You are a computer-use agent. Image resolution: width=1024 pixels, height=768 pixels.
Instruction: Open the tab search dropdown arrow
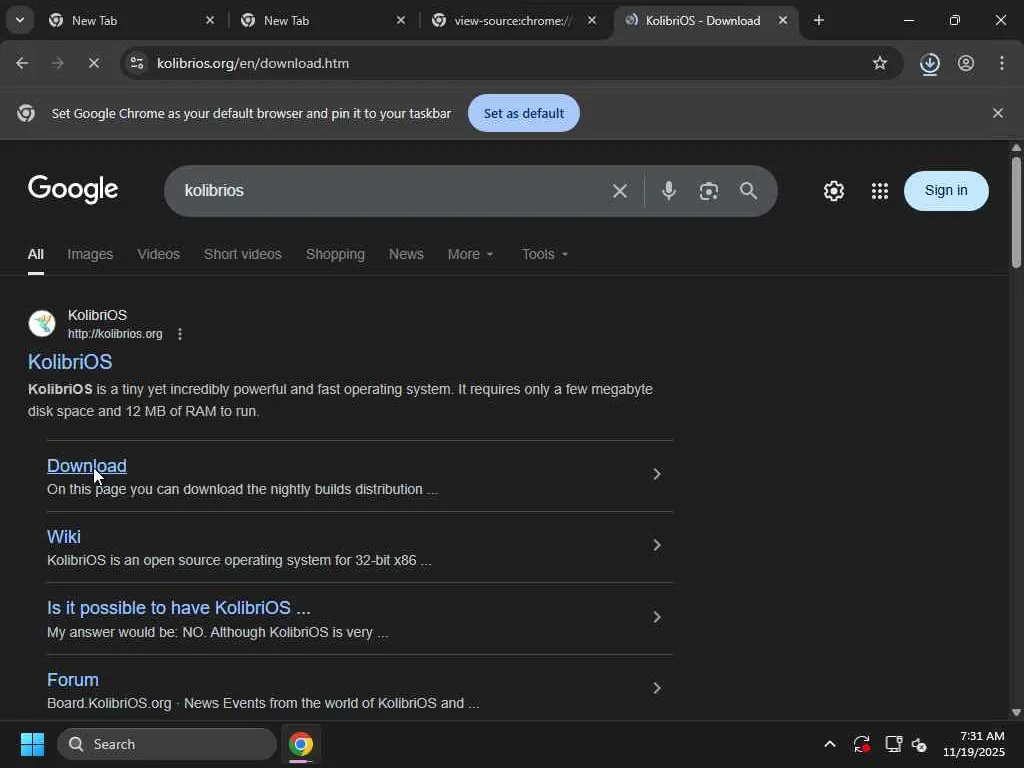(20, 20)
